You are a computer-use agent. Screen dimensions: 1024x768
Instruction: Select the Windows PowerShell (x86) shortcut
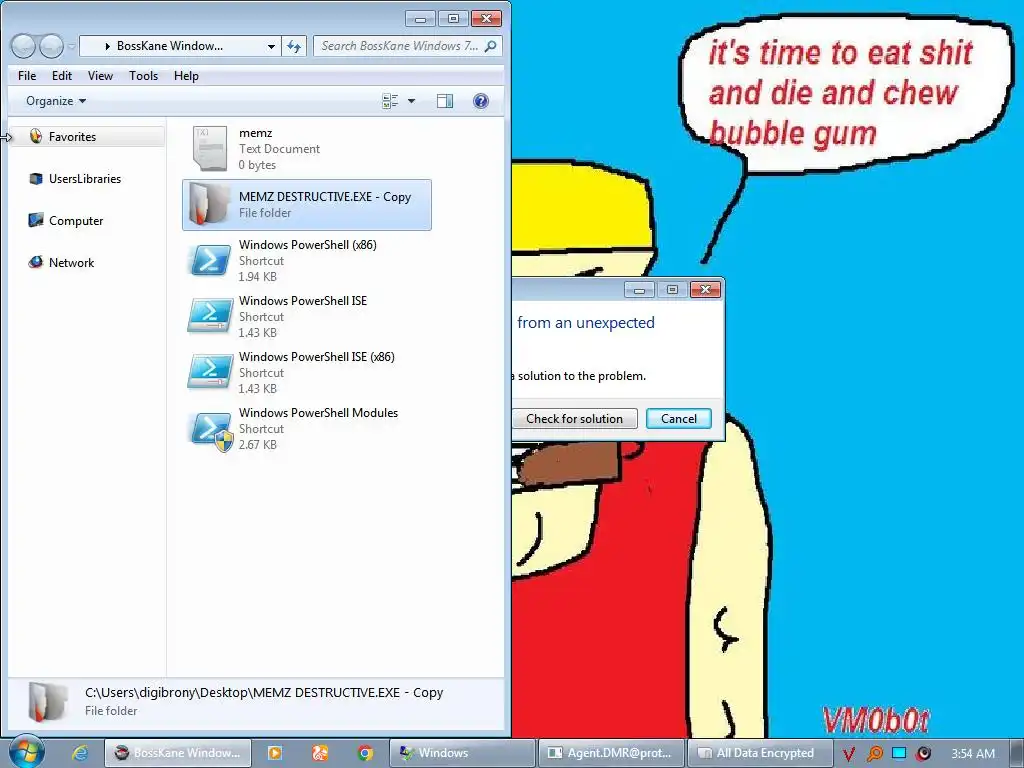click(x=307, y=261)
